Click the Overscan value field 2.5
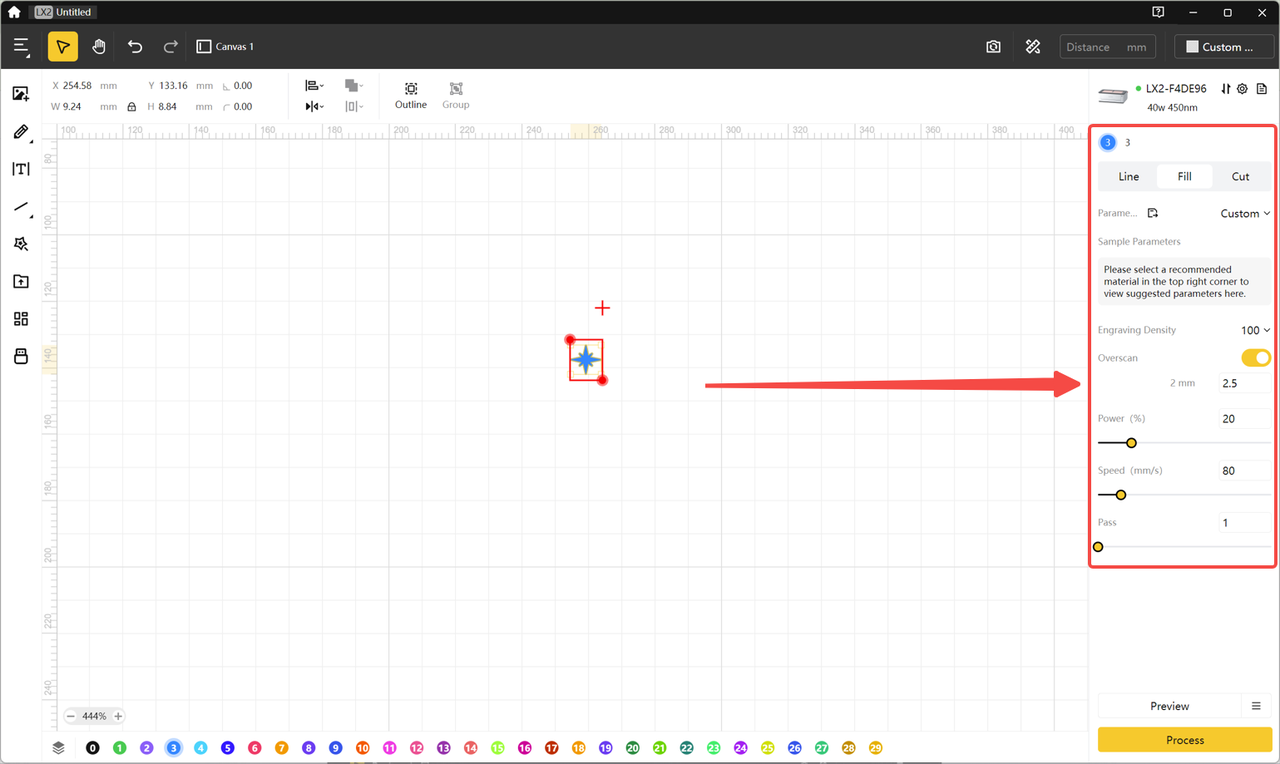 (x=1245, y=383)
